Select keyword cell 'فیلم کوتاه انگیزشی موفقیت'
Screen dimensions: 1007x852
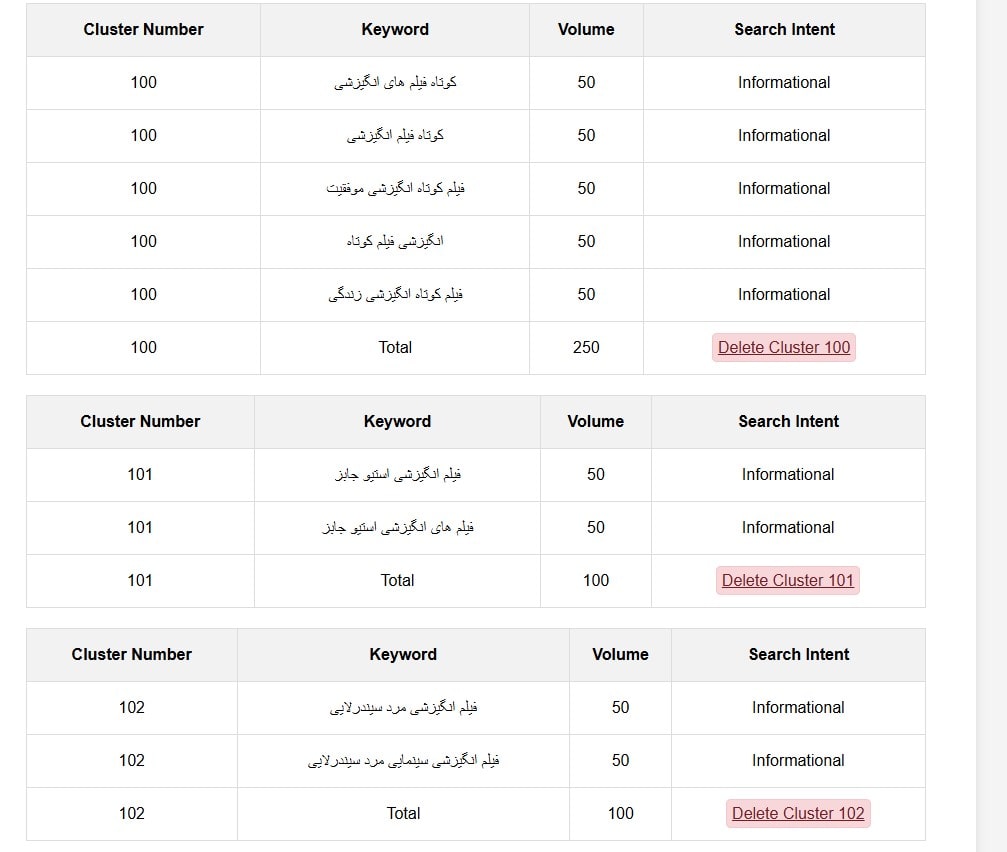tap(395, 189)
